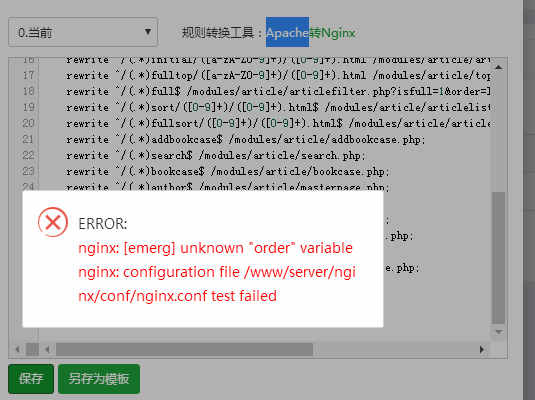
Task: Place cursor on the search.php rewrite line
Action: (216, 155)
